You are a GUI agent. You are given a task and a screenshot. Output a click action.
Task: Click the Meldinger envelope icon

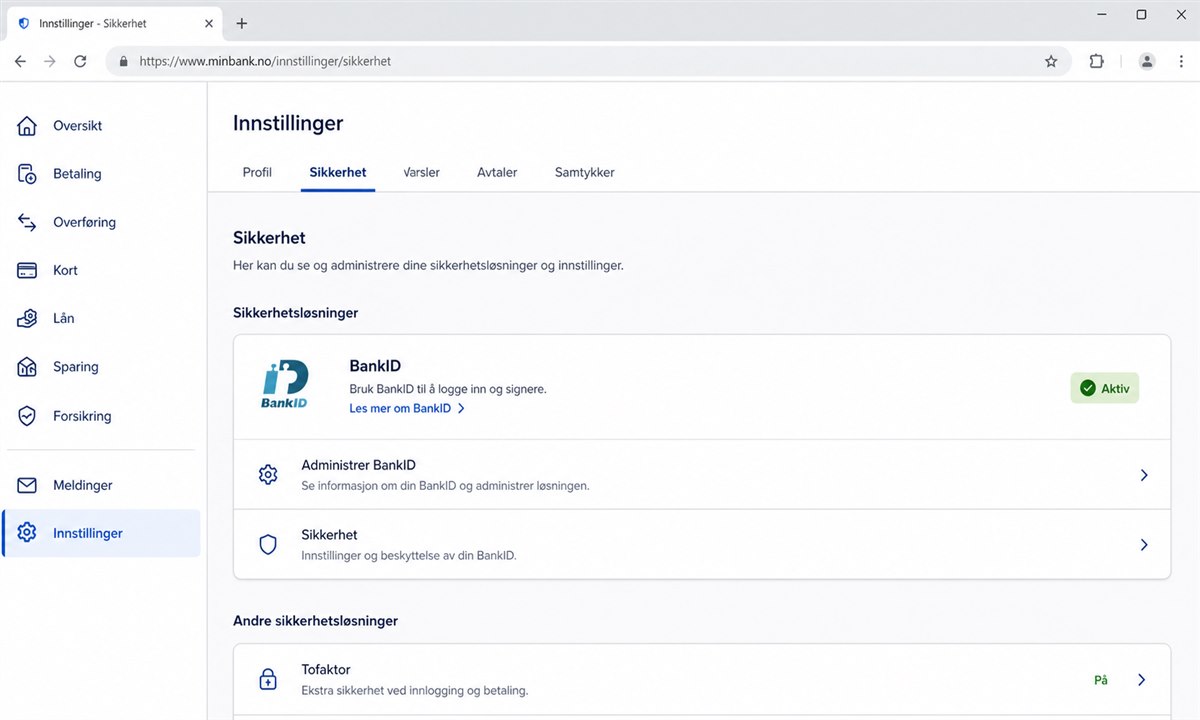pyautogui.click(x=27, y=485)
